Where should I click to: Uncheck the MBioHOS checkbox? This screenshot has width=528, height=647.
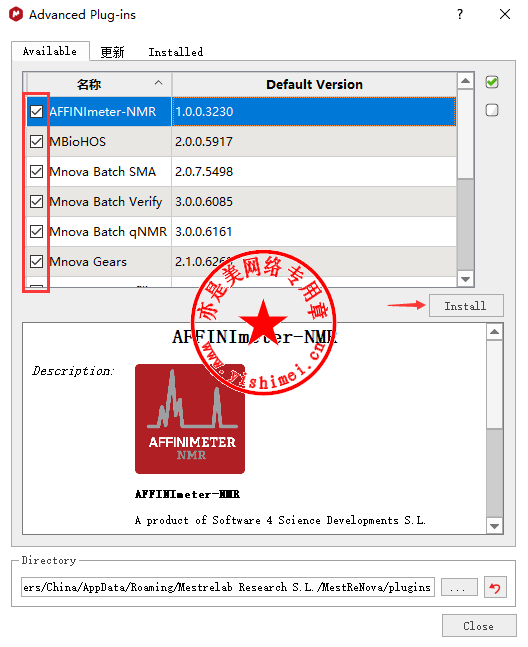tap(36, 142)
